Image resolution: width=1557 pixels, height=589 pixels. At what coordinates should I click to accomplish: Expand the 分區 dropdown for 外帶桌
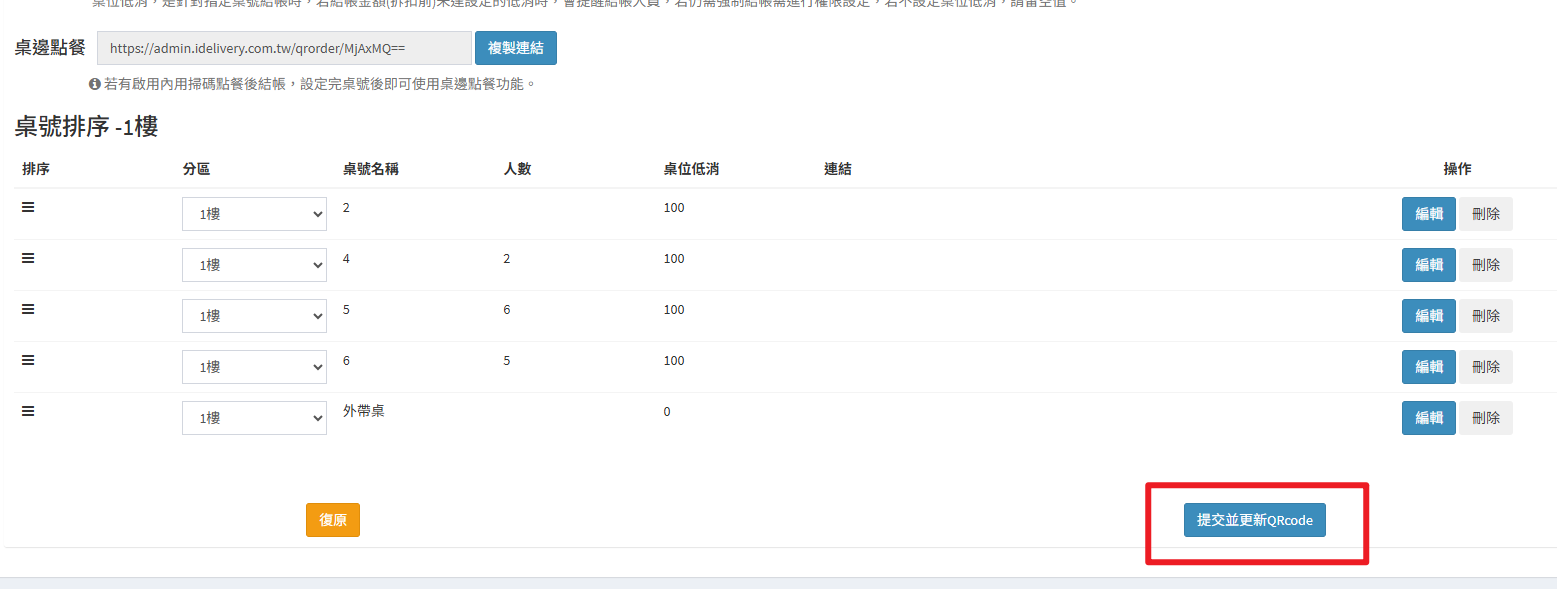(254, 418)
